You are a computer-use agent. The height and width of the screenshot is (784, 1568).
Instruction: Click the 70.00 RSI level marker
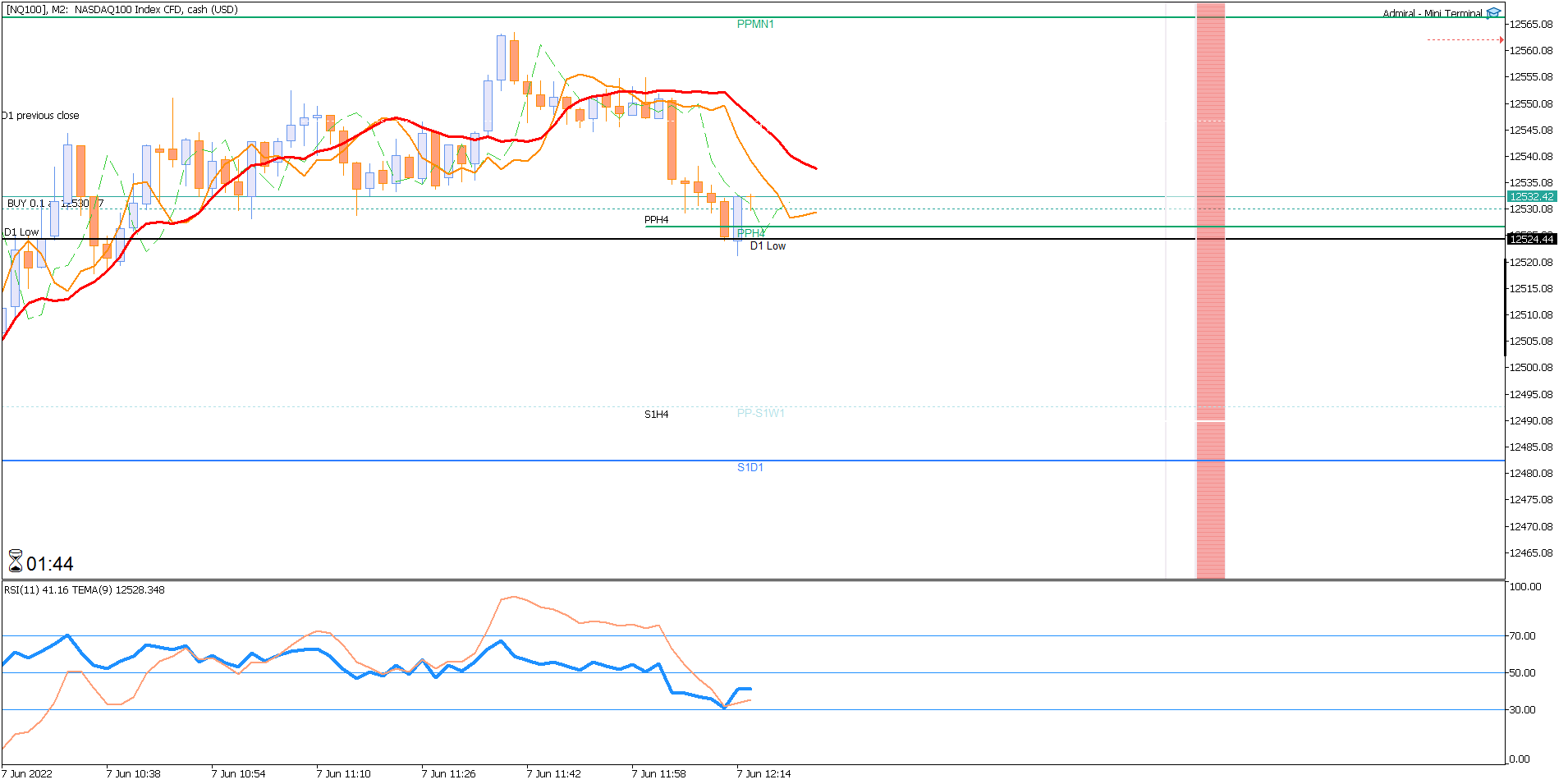click(1522, 635)
